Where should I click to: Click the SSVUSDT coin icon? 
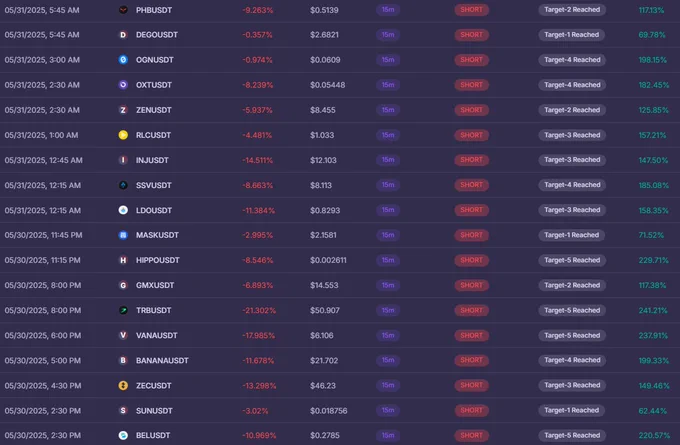coord(123,185)
